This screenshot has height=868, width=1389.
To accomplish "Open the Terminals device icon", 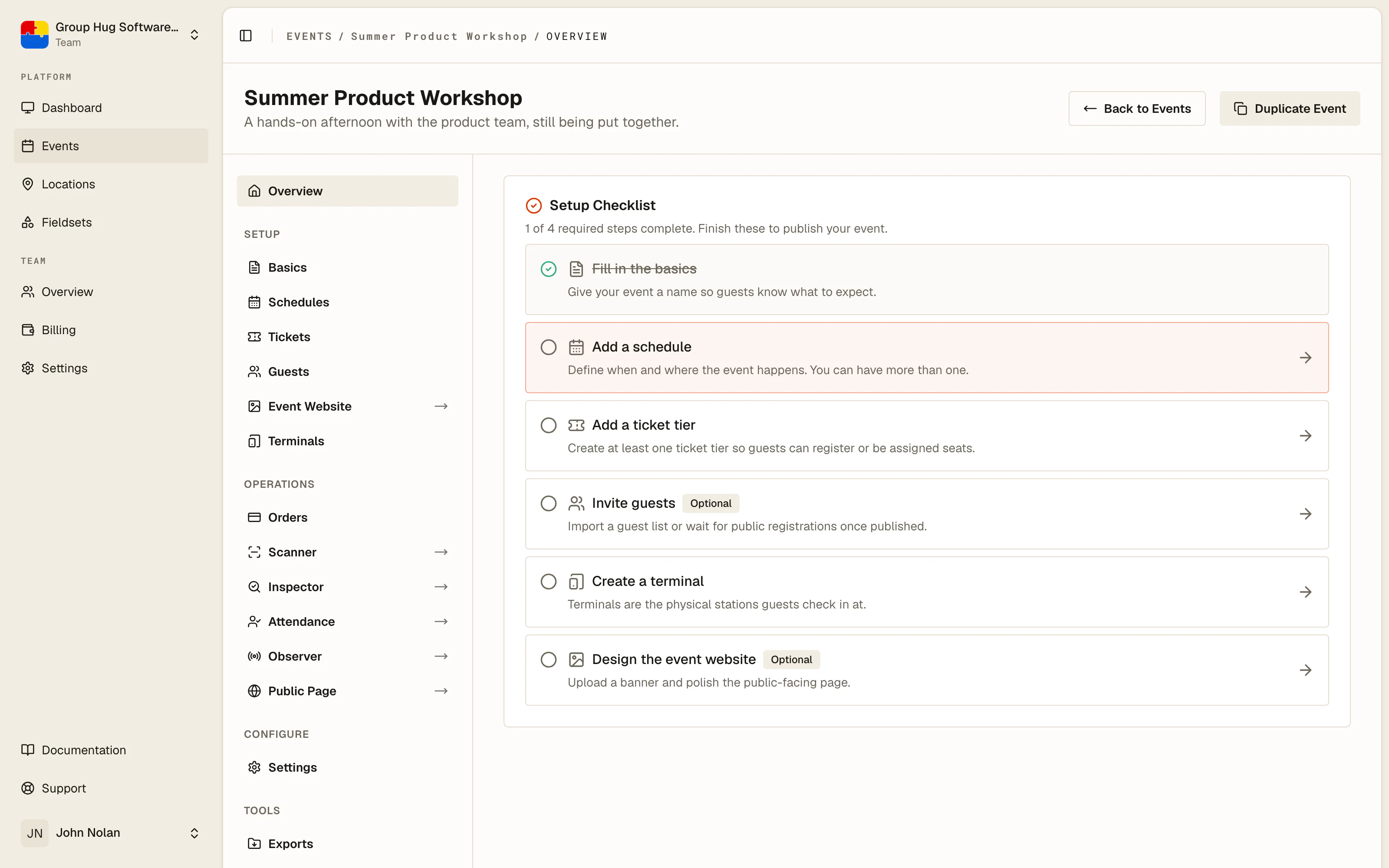I will [254, 441].
